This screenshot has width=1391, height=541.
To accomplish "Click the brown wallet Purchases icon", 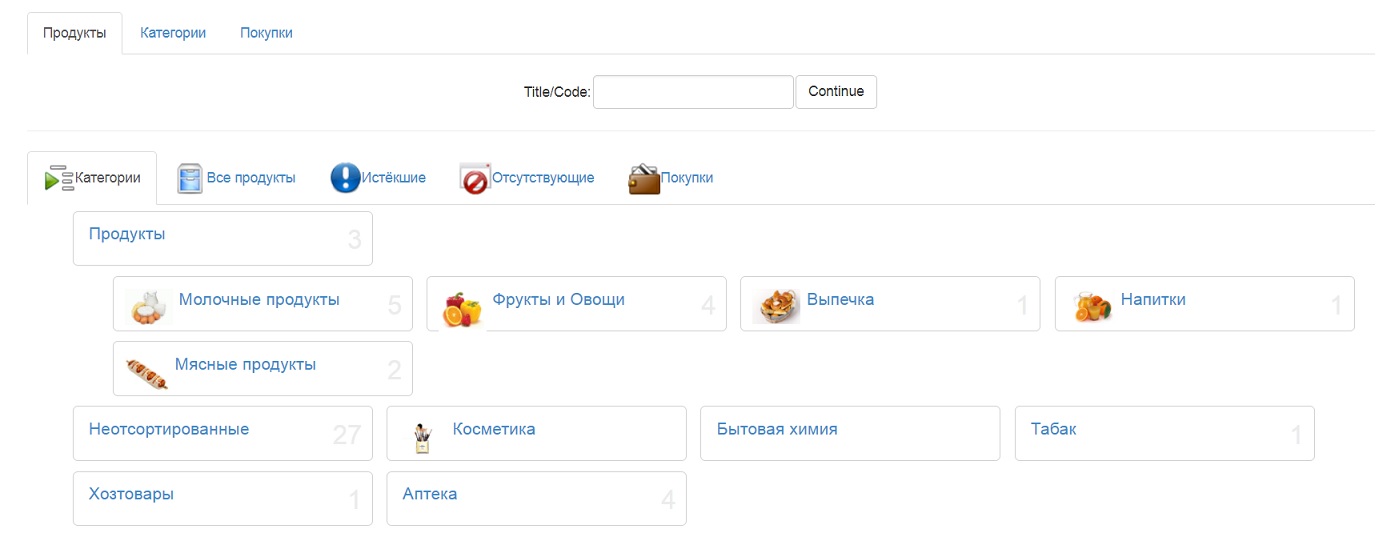I will click(644, 178).
